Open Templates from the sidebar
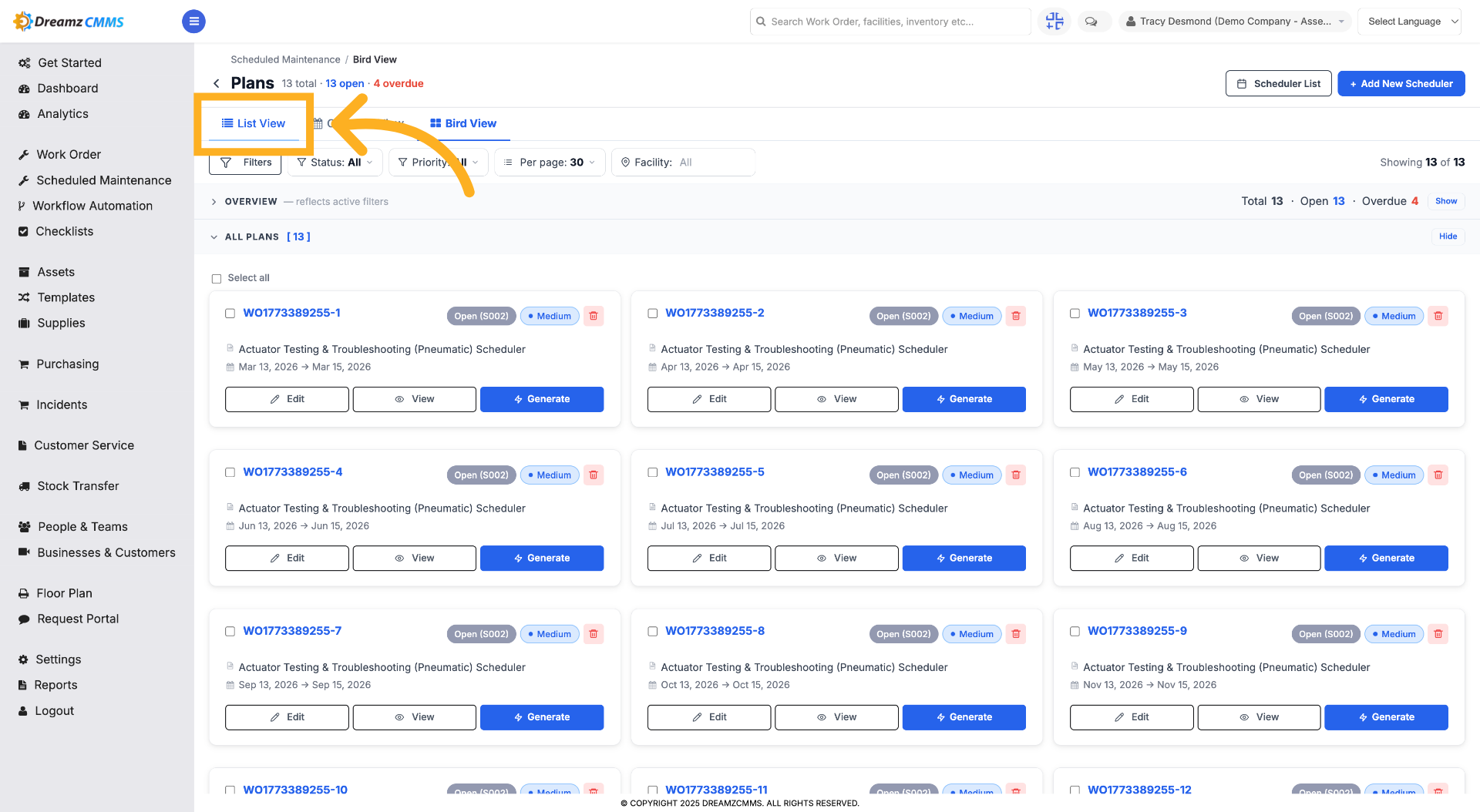 [x=56, y=297]
